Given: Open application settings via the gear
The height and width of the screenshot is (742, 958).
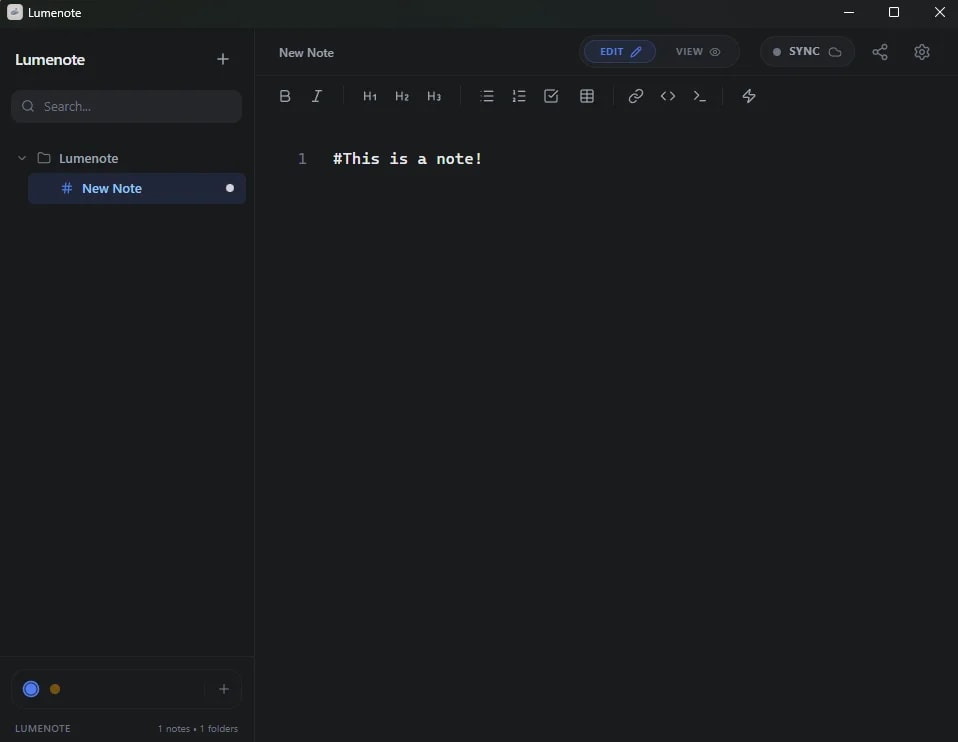Looking at the screenshot, I should coord(922,52).
